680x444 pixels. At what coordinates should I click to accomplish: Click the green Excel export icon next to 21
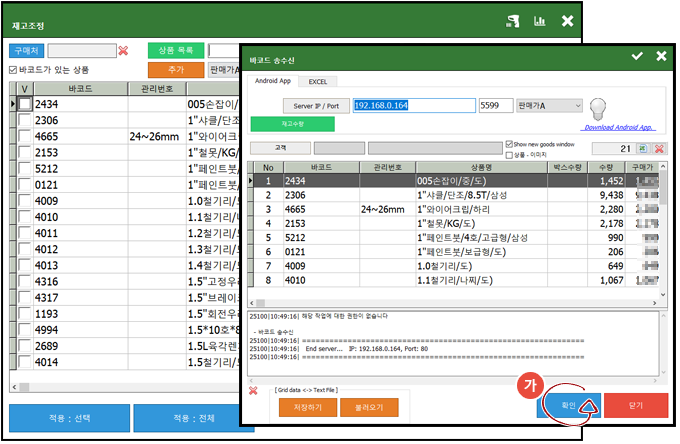point(642,149)
